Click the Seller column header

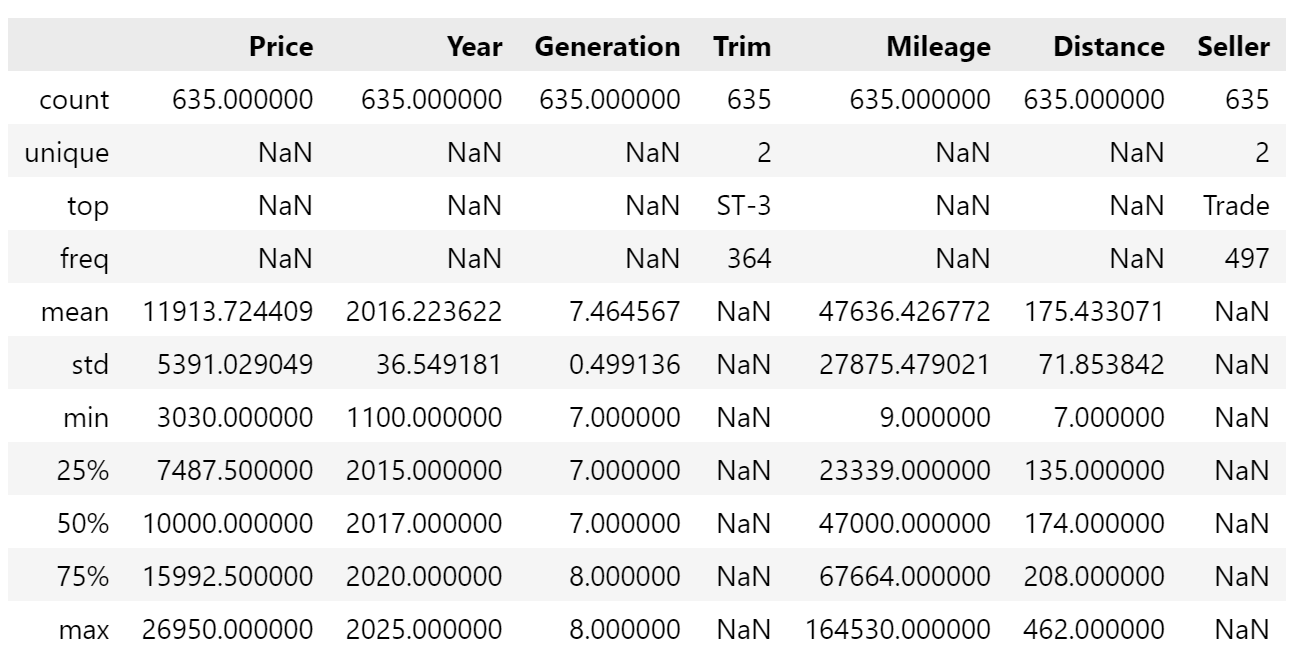(1234, 46)
